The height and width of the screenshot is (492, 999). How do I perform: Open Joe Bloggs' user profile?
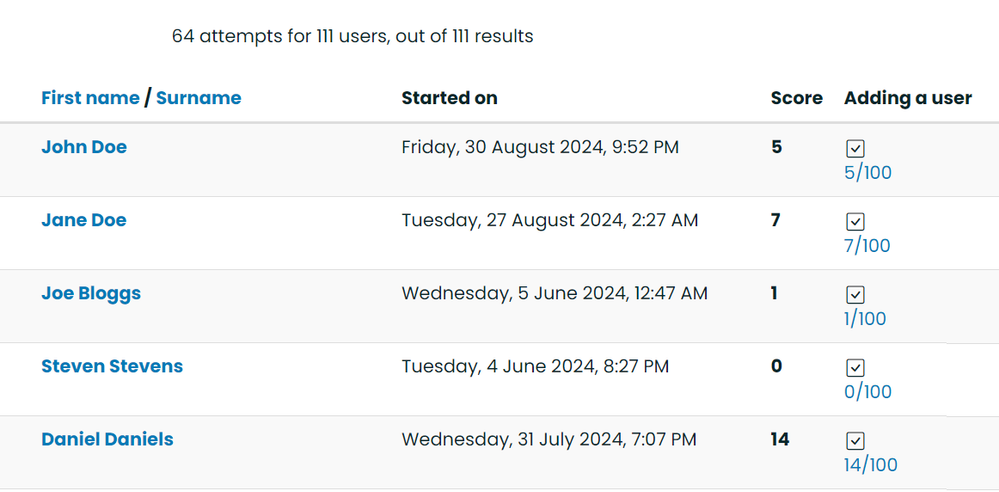pos(91,293)
